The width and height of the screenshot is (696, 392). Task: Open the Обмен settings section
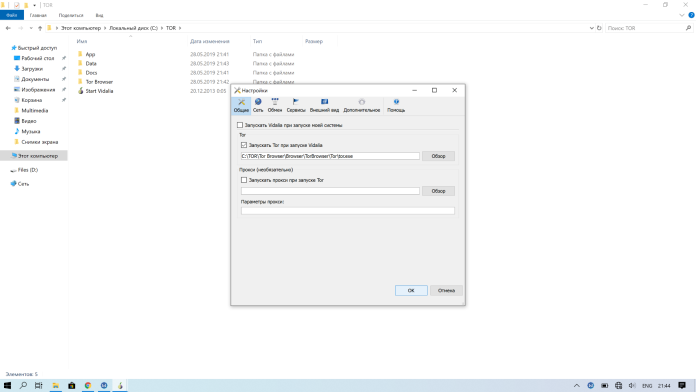pyautogui.click(x=275, y=105)
